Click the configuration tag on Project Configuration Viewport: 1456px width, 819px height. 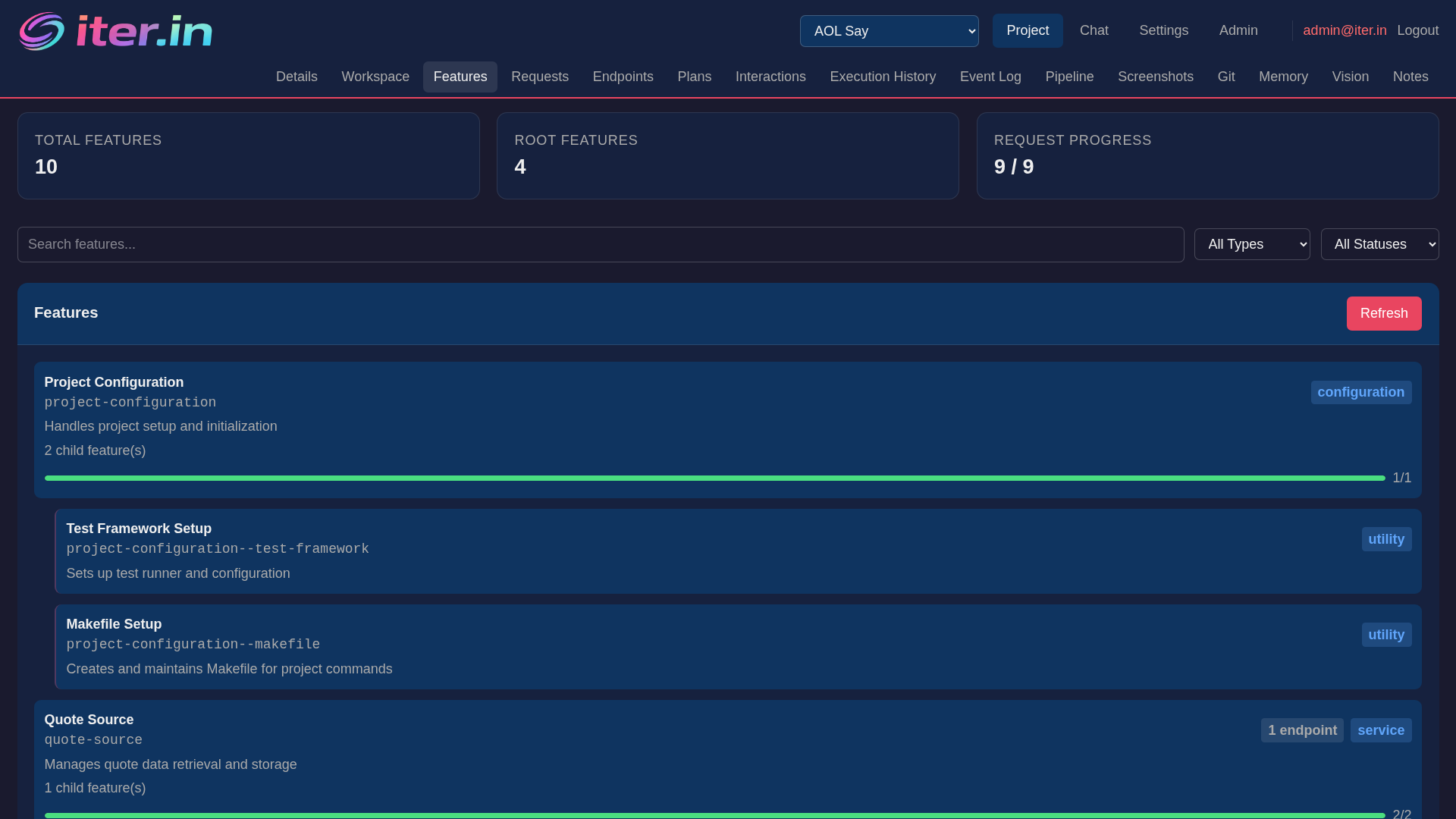[1361, 392]
